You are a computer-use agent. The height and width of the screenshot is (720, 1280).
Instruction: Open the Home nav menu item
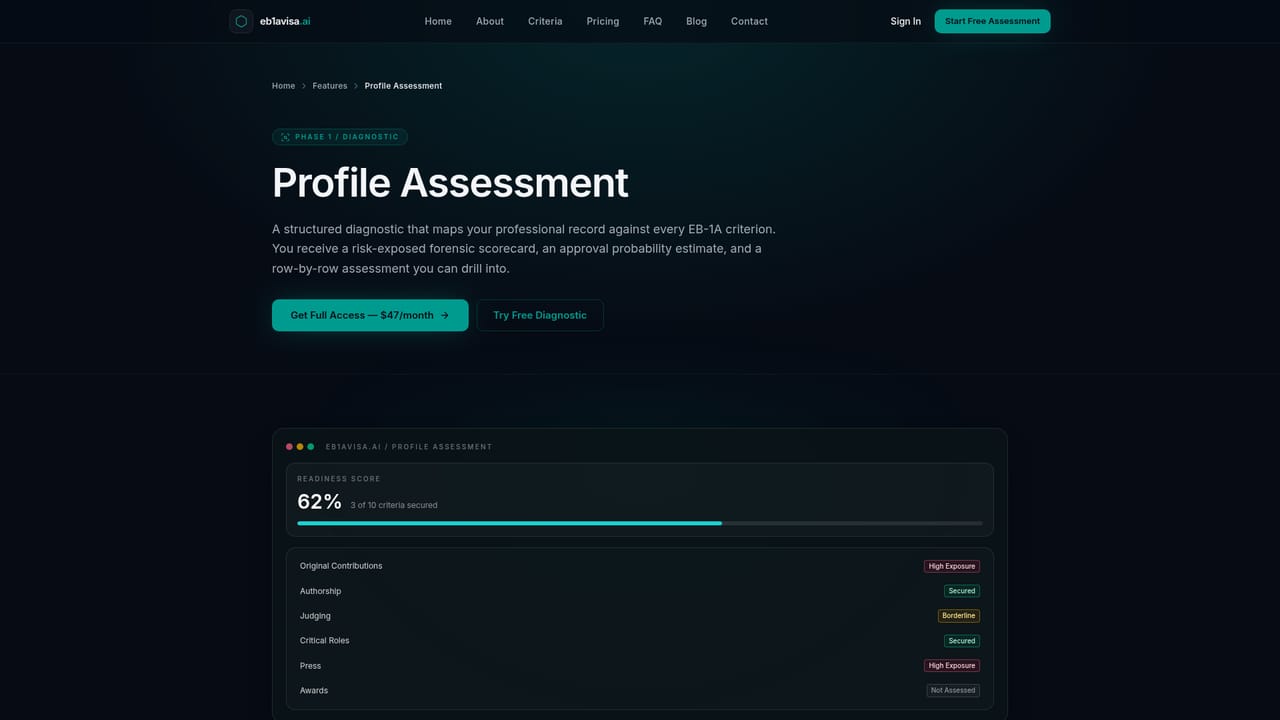pyautogui.click(x=438, y=21)
